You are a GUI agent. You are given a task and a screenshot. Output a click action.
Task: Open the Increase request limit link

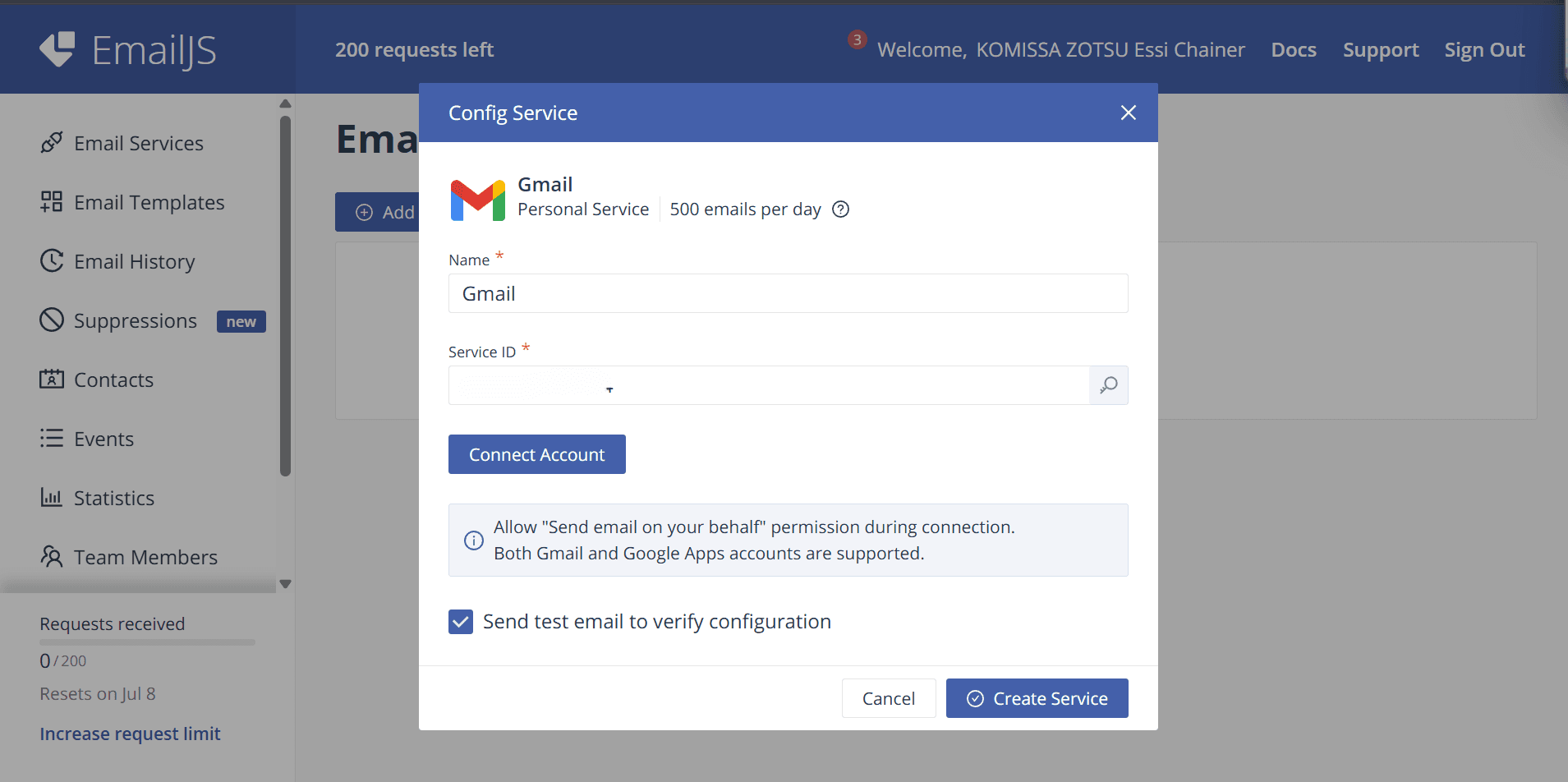(130, 734)
